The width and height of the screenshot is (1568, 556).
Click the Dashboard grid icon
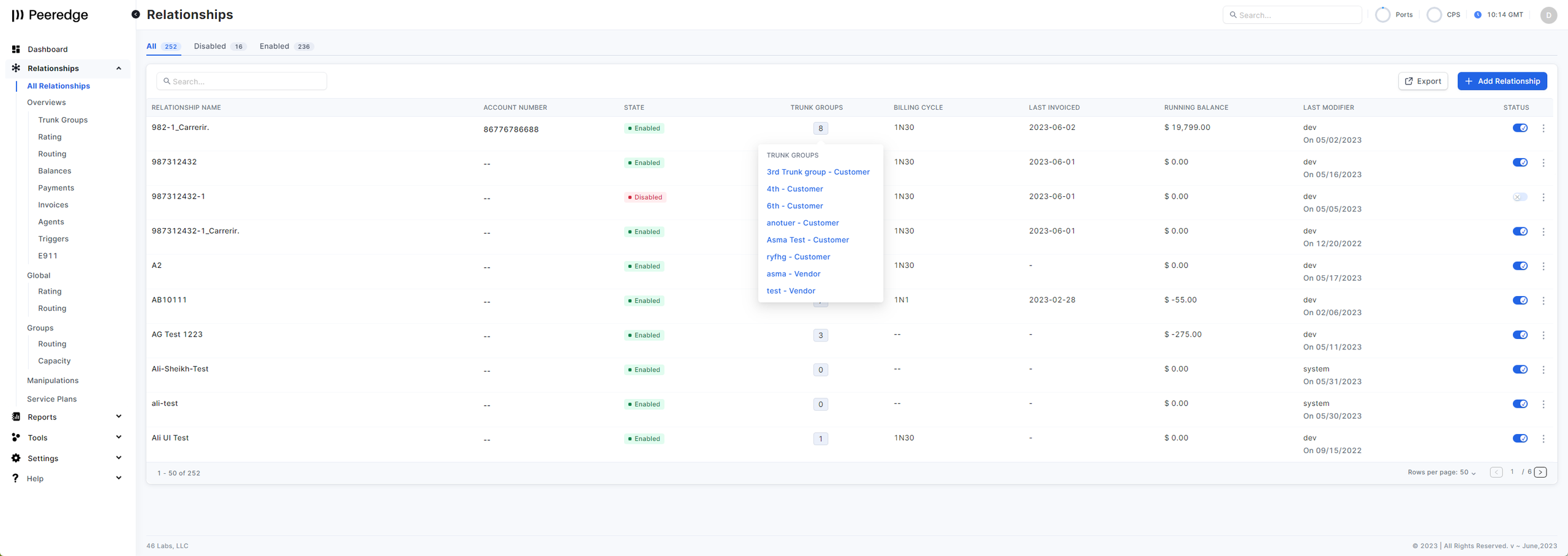[x=16, y=49]
